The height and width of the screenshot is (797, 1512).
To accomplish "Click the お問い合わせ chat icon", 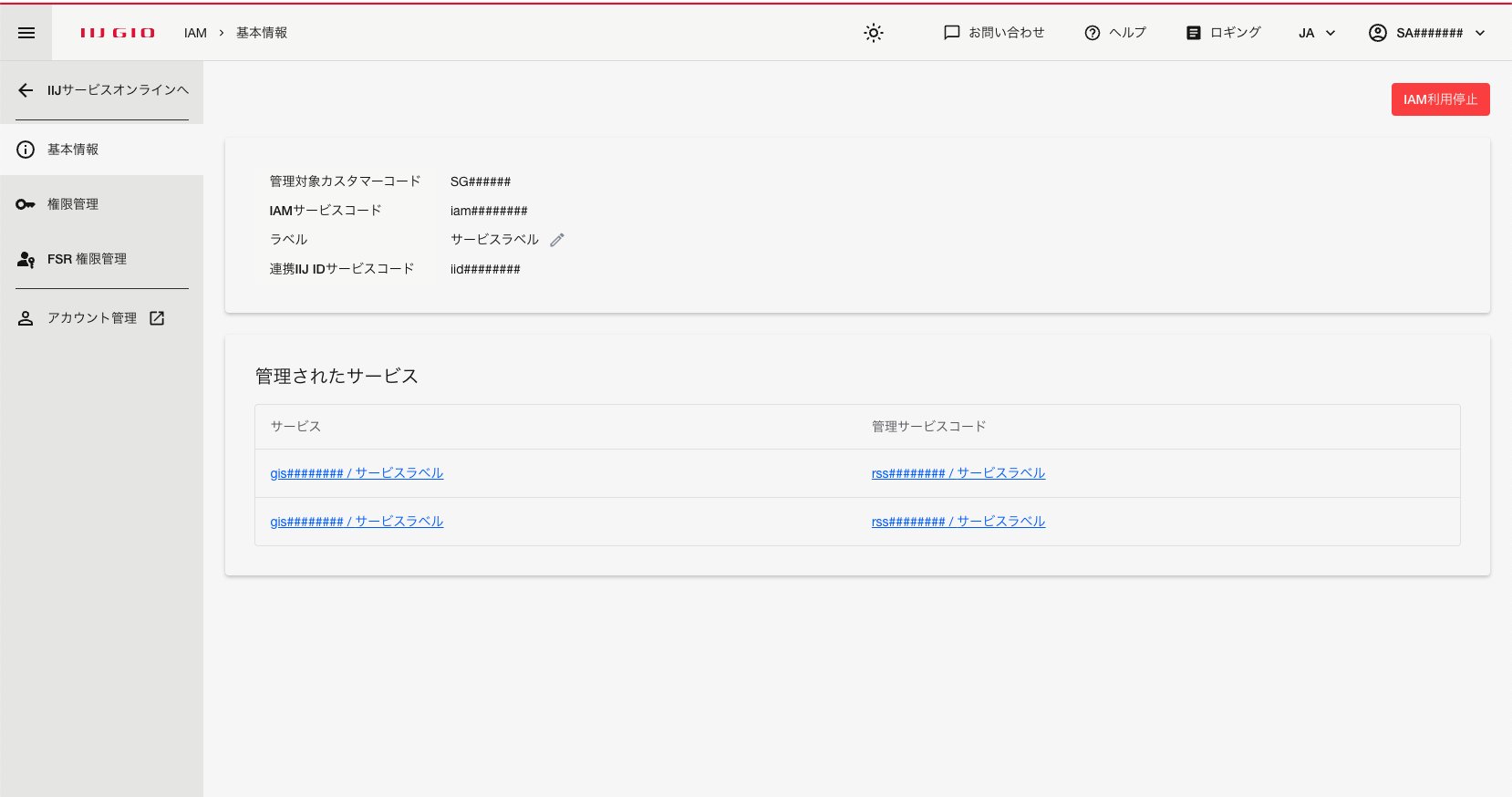I will click(952, 33).
